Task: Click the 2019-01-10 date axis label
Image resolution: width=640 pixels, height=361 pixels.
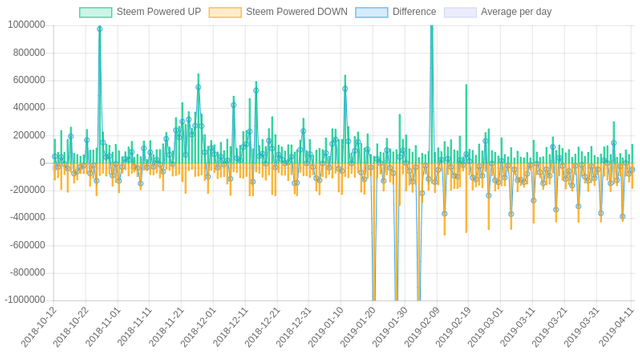Action: click(x=327, y=327)
